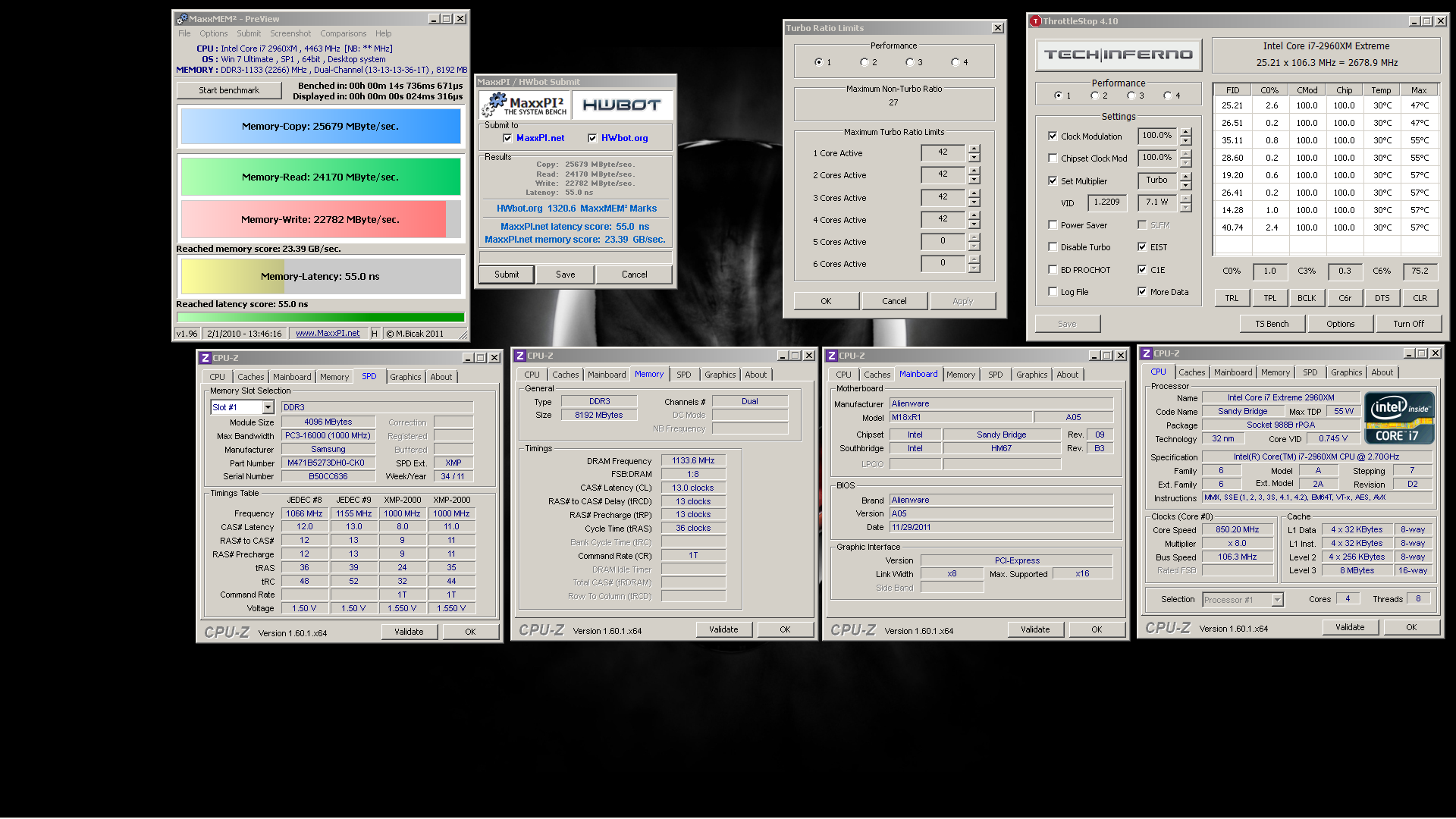This screenshot has height=819, width=1456.
Task: Toggle BD PROCHOT checkbox
Action: coord(1053,270)
